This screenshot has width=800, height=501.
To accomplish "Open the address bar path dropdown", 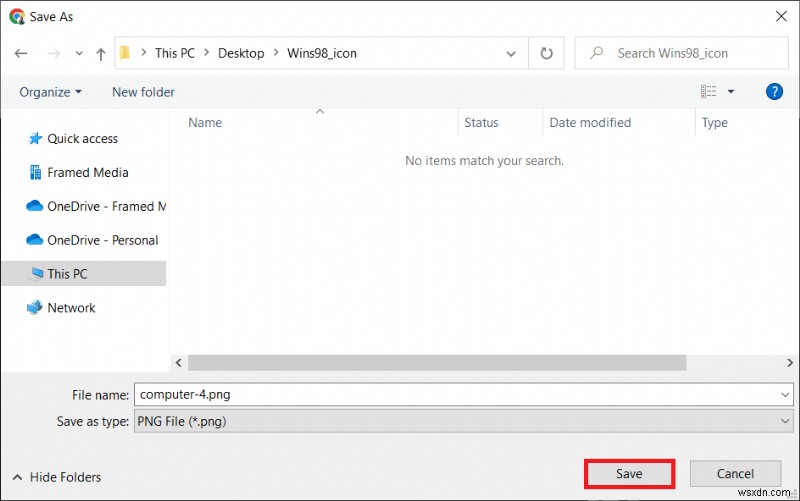I will click(x=511, y=54).
